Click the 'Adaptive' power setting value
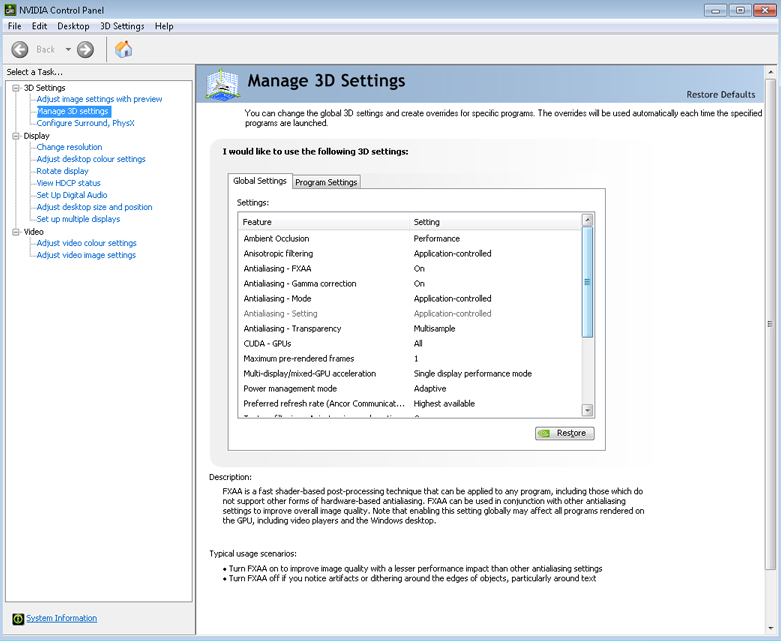 (x=430, y=388)
